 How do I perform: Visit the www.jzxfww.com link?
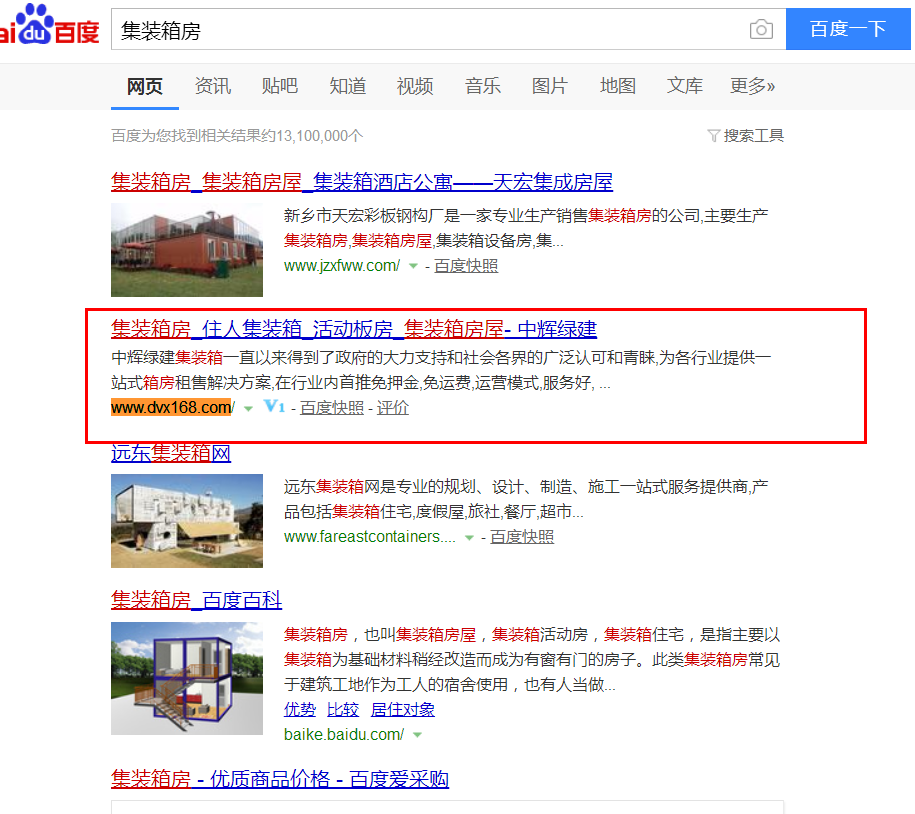(x=342, y=266)
